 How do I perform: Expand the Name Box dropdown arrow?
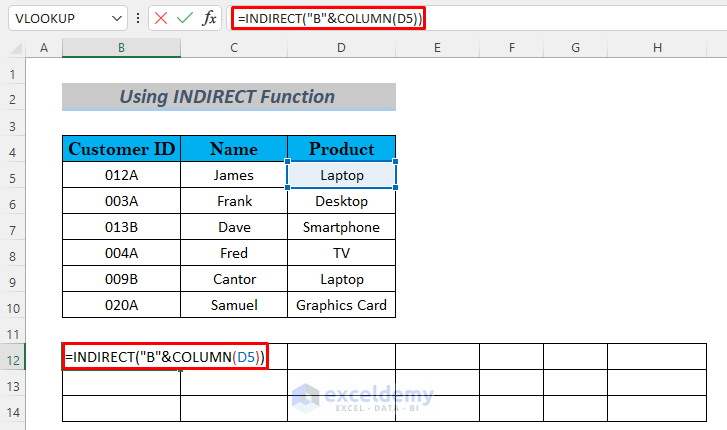(x=119, y=19)
